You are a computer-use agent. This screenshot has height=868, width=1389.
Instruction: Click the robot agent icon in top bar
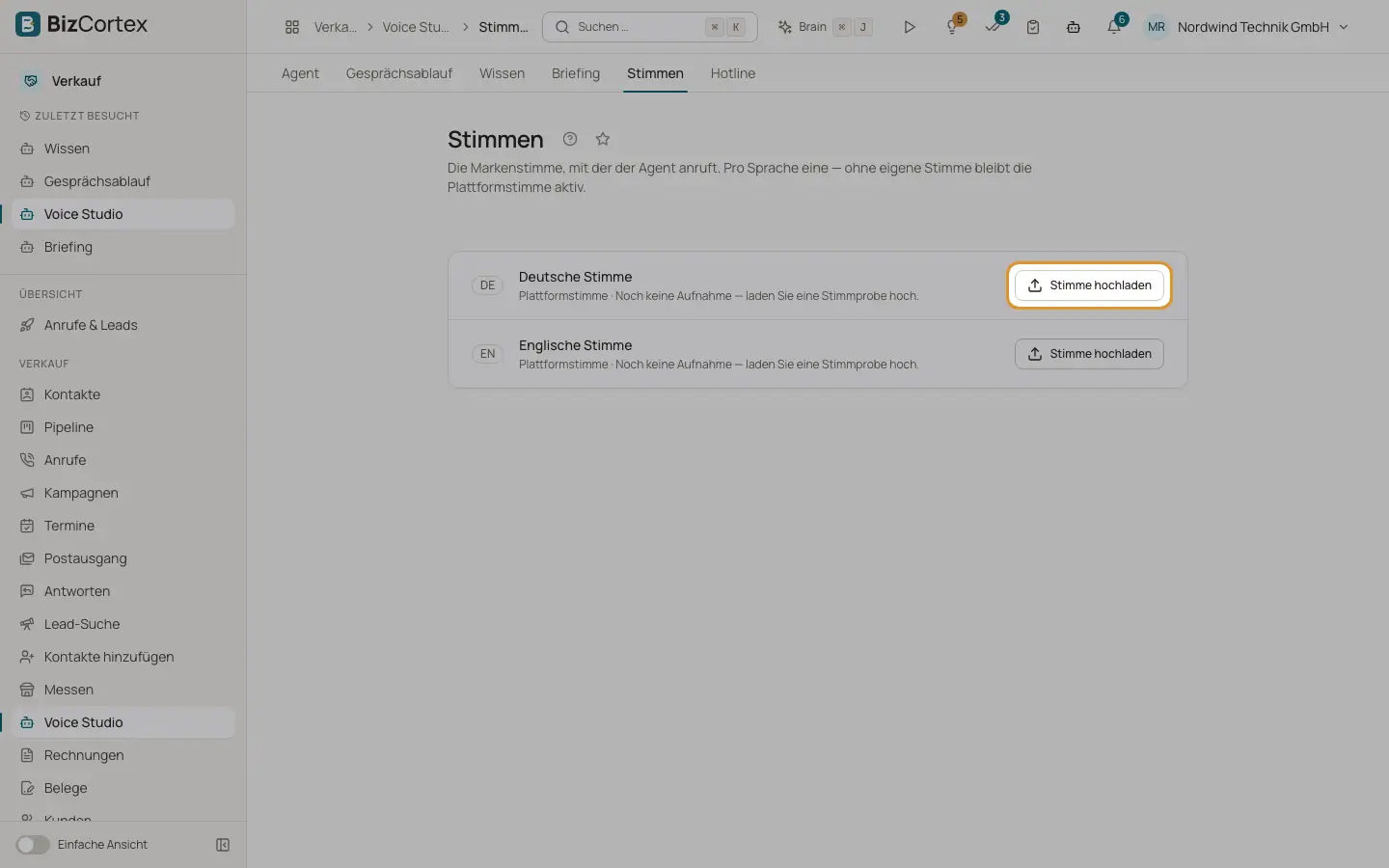[1074, 27]
